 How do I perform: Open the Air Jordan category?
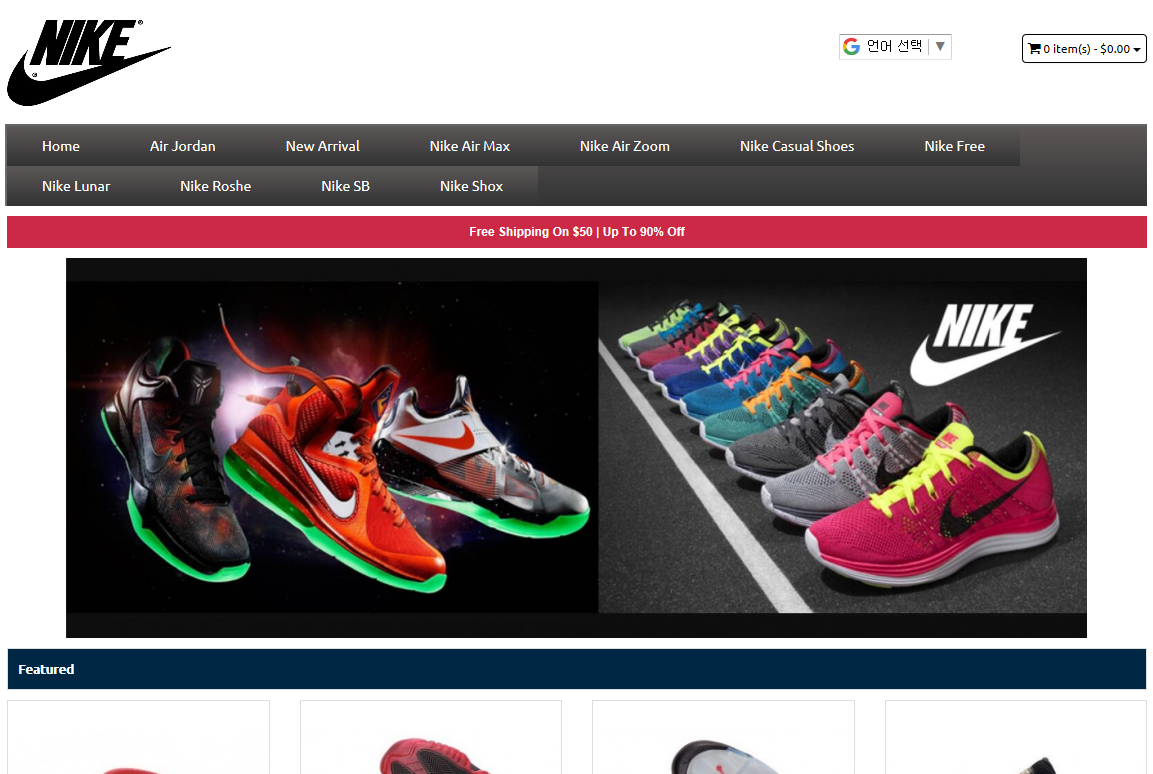pyautogui.click(x=182, y=146)
